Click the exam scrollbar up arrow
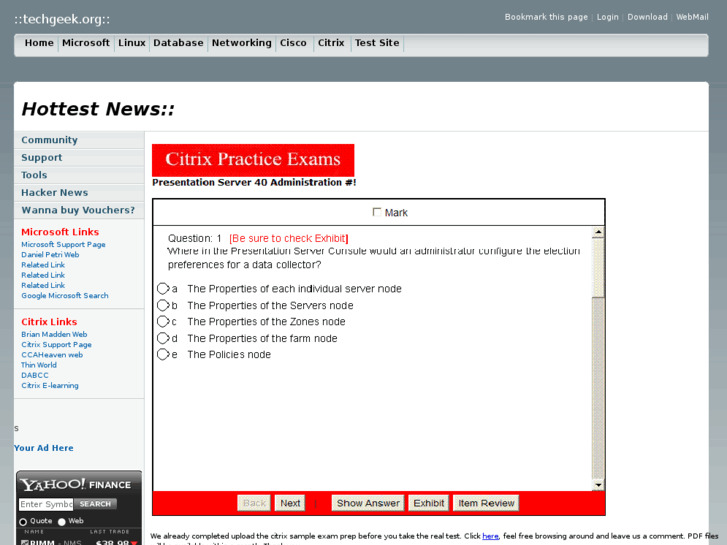The width and height of the screenshot is (727, 545). point(598,232)
